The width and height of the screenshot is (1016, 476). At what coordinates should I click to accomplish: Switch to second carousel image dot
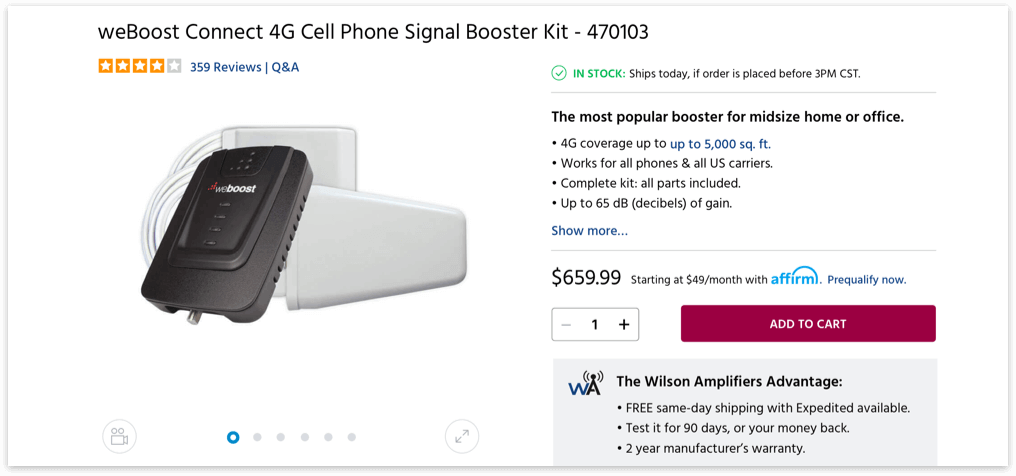257,437
